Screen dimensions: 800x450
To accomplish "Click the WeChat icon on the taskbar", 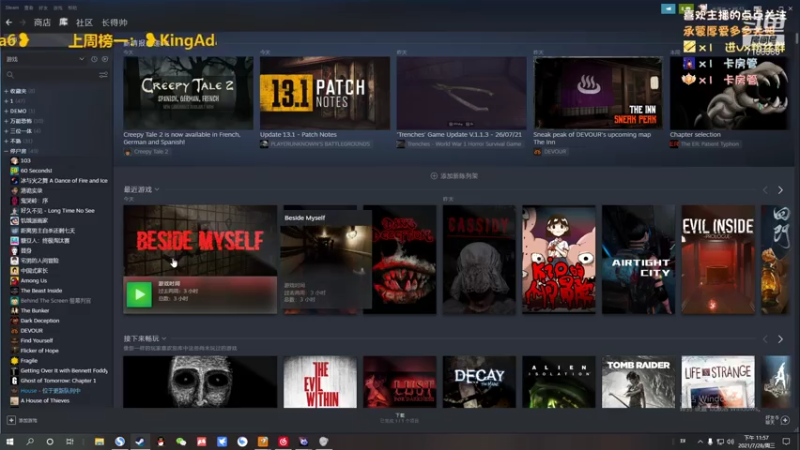I will pos(181,441).
